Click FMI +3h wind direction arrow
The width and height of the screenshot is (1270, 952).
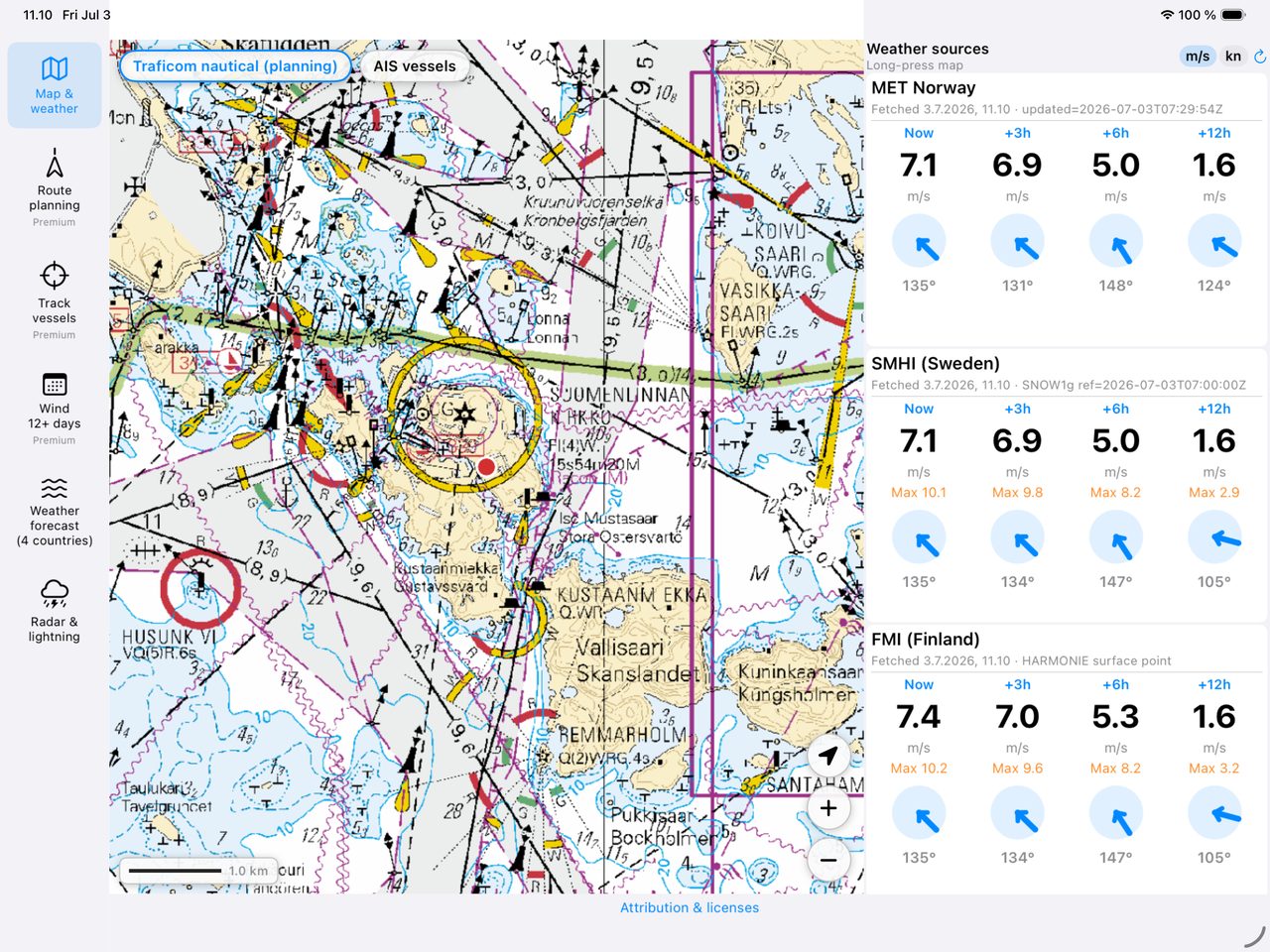point(1017,814)
